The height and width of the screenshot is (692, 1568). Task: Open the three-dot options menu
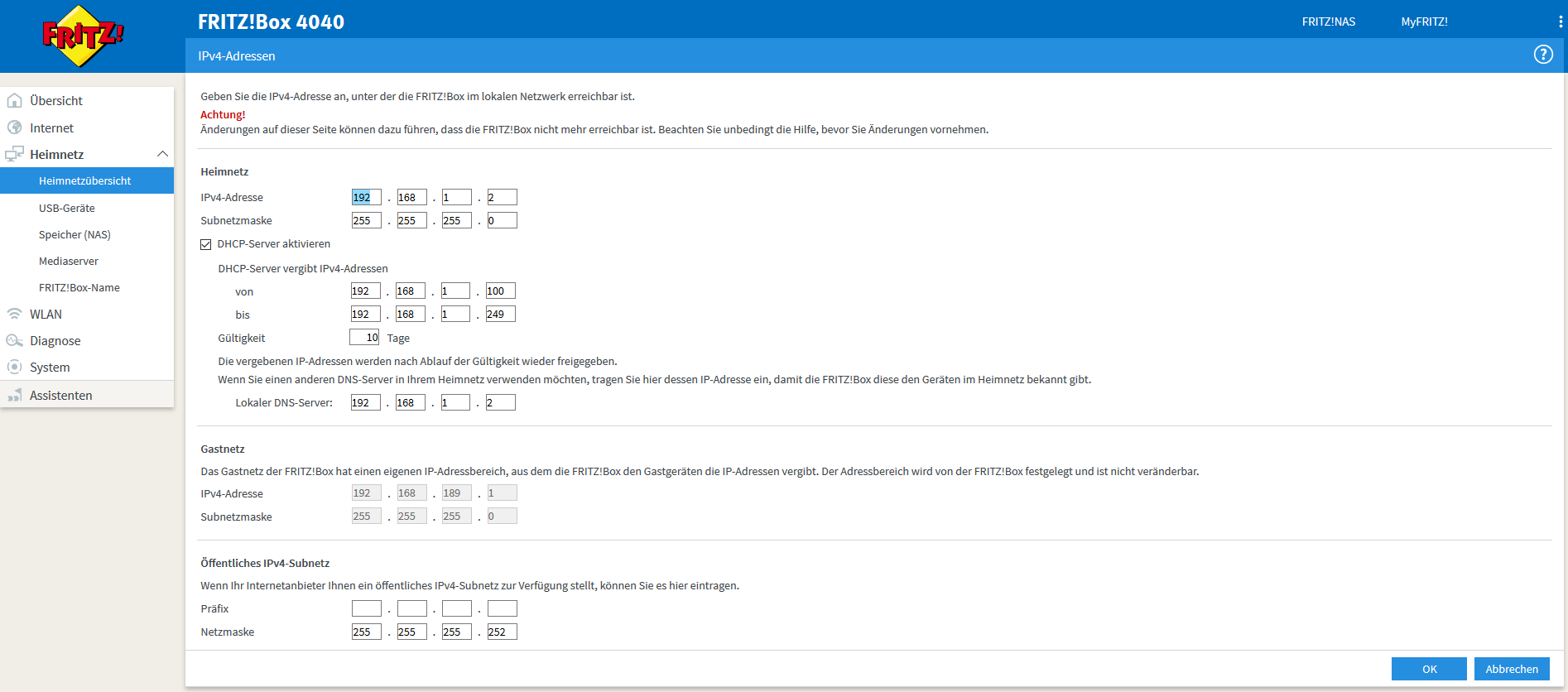click(x=1561, y=22)
